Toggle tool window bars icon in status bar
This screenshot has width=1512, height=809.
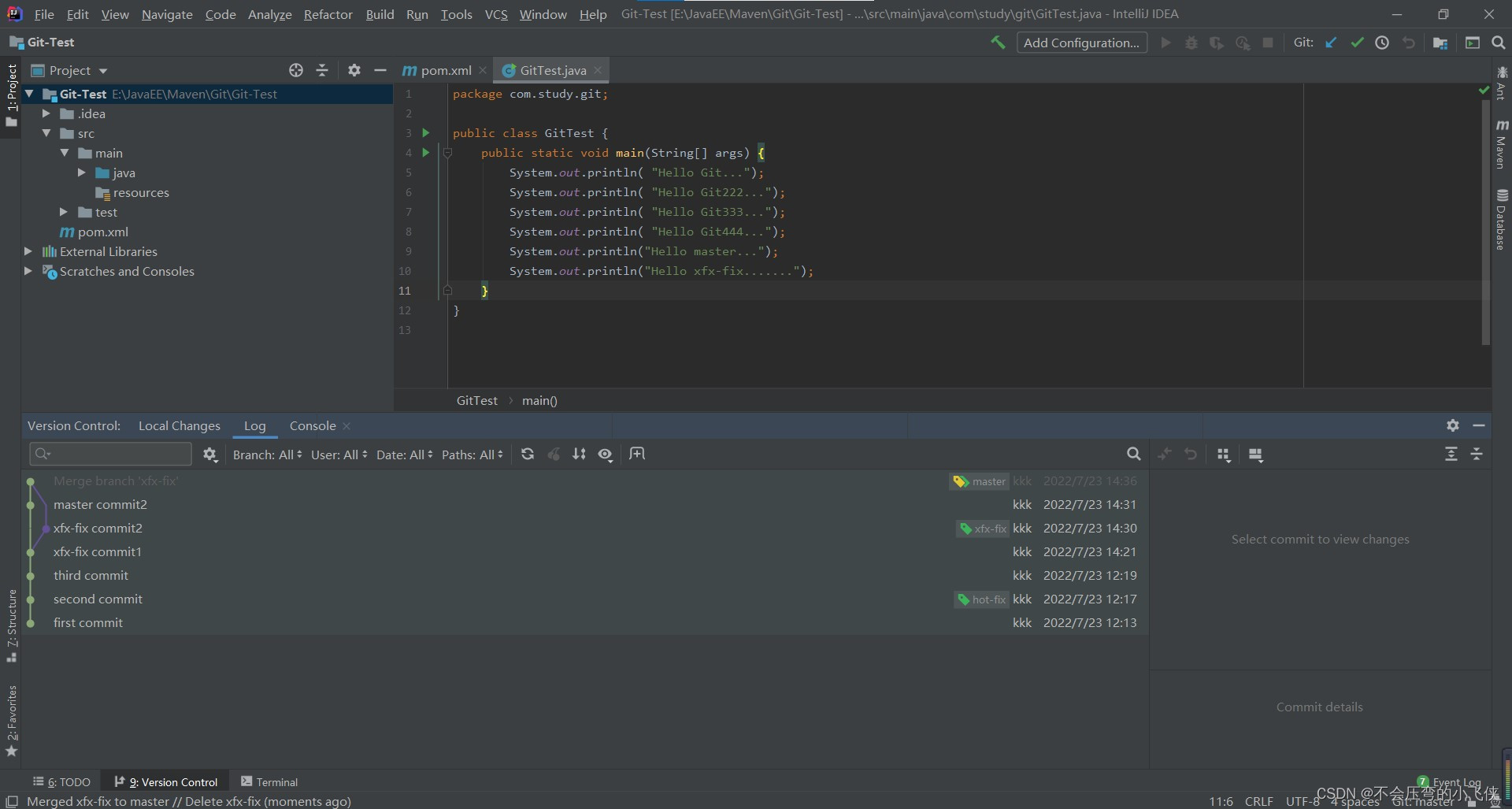tap(12, 801)
